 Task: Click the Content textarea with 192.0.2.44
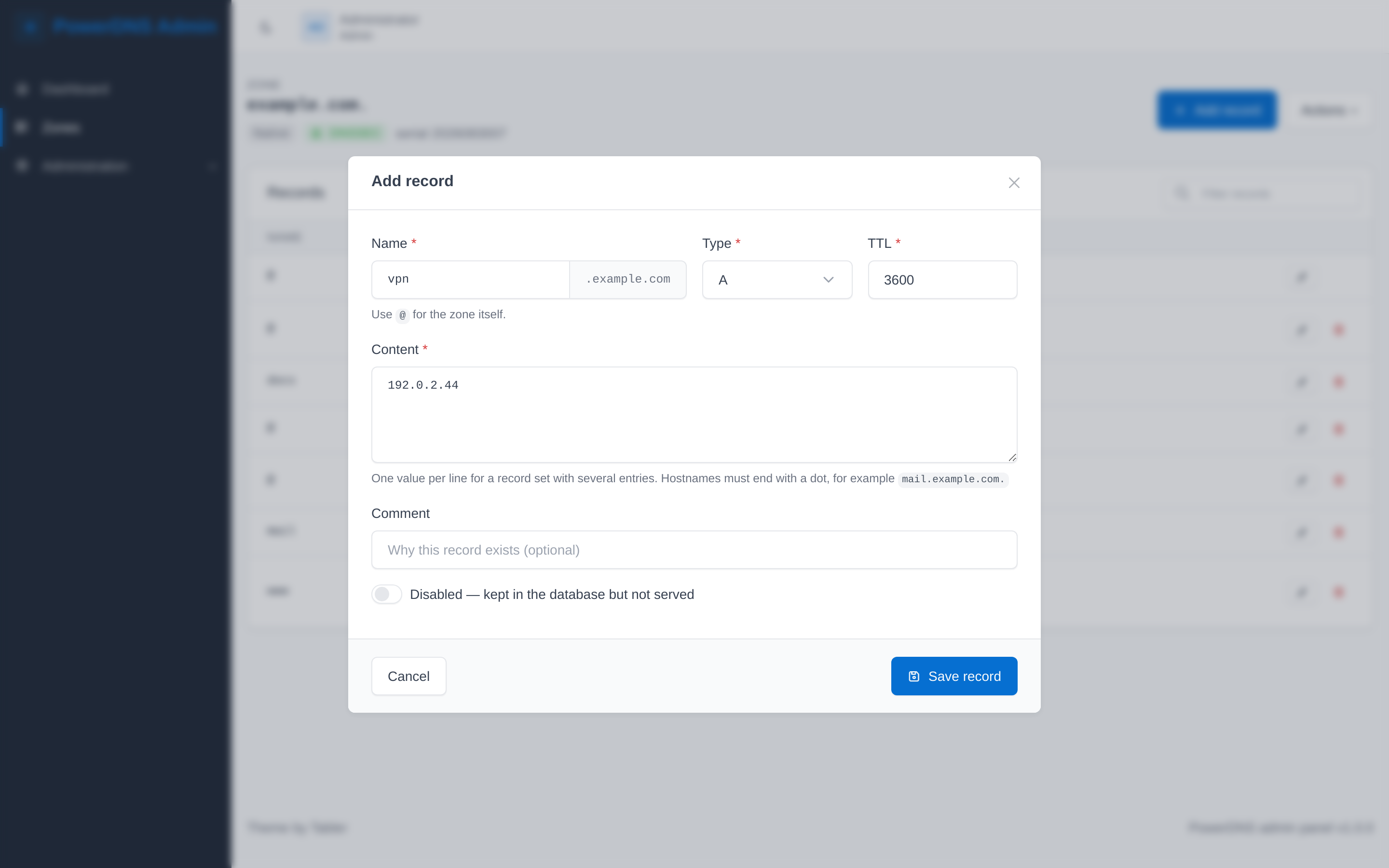tap(694, 415)
